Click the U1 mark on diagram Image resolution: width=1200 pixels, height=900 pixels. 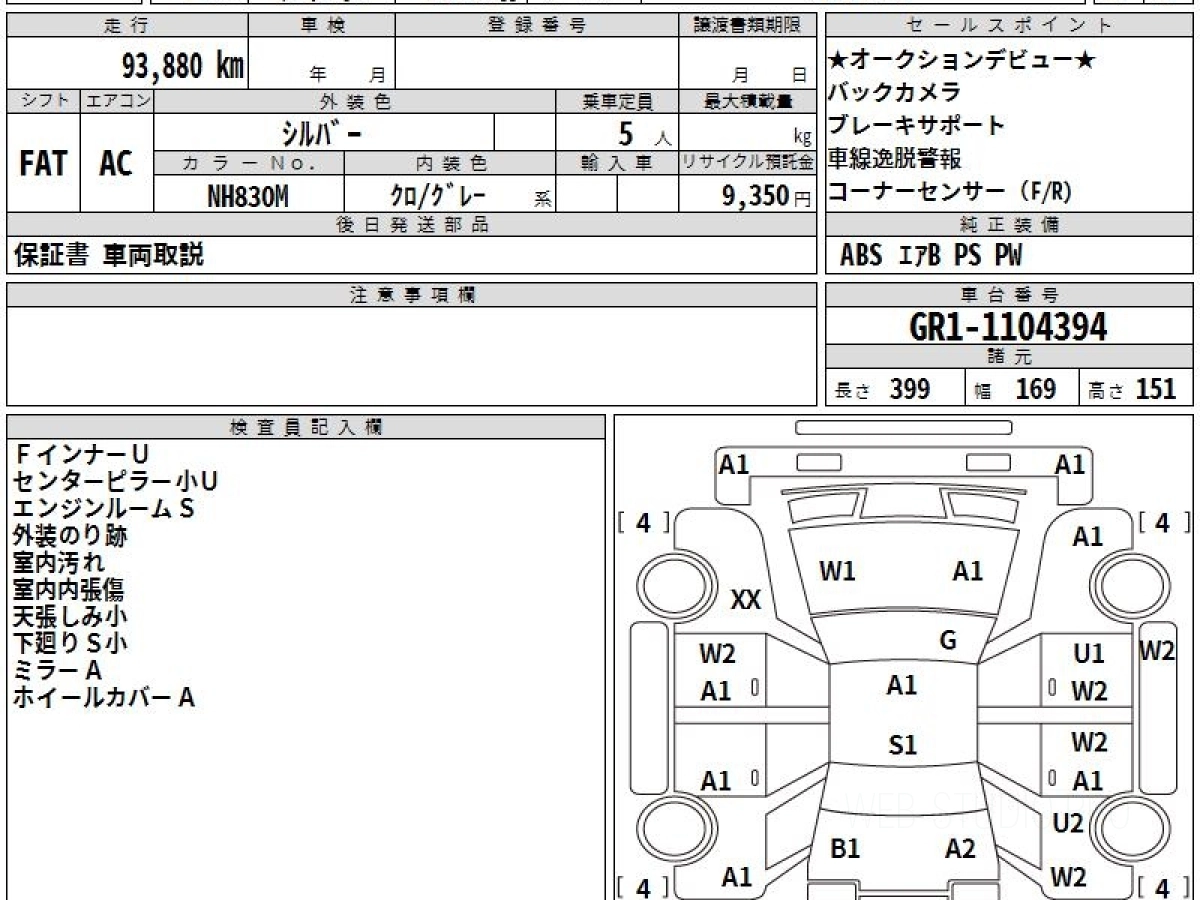(1089, 654)
